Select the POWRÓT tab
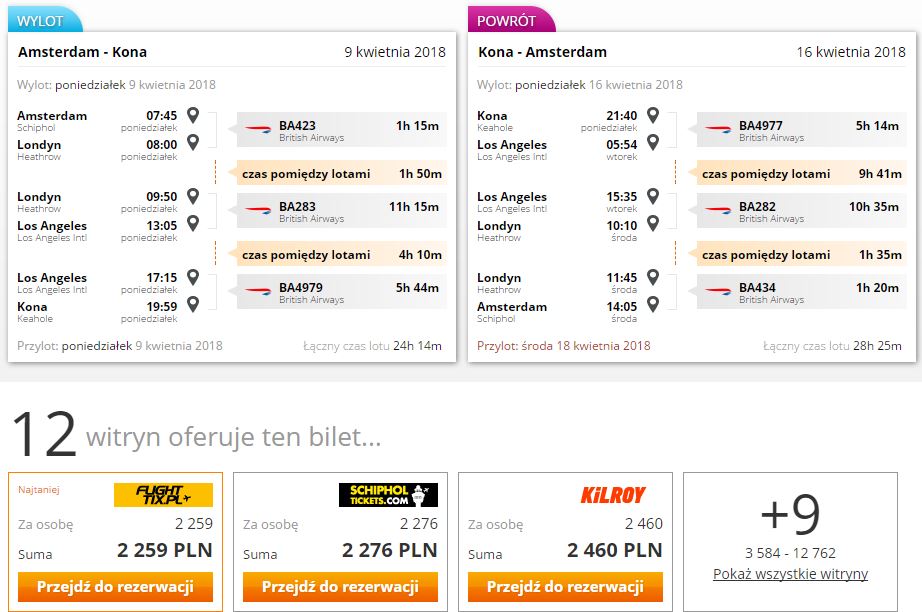This screenshot has height=612, width=922. coord(510,20)
